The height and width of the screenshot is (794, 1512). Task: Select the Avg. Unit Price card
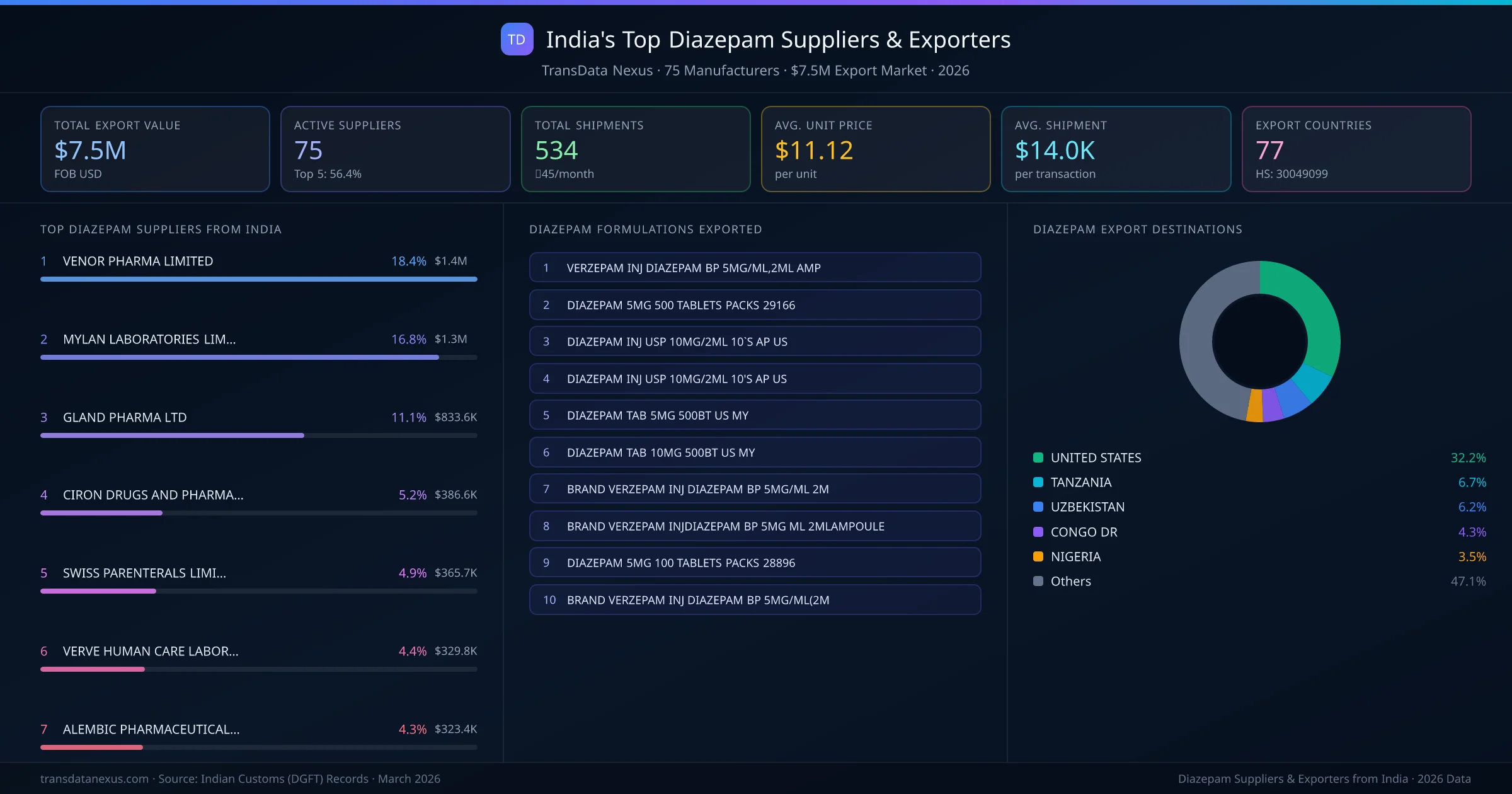pyautogui.click(x=876, y=149)
